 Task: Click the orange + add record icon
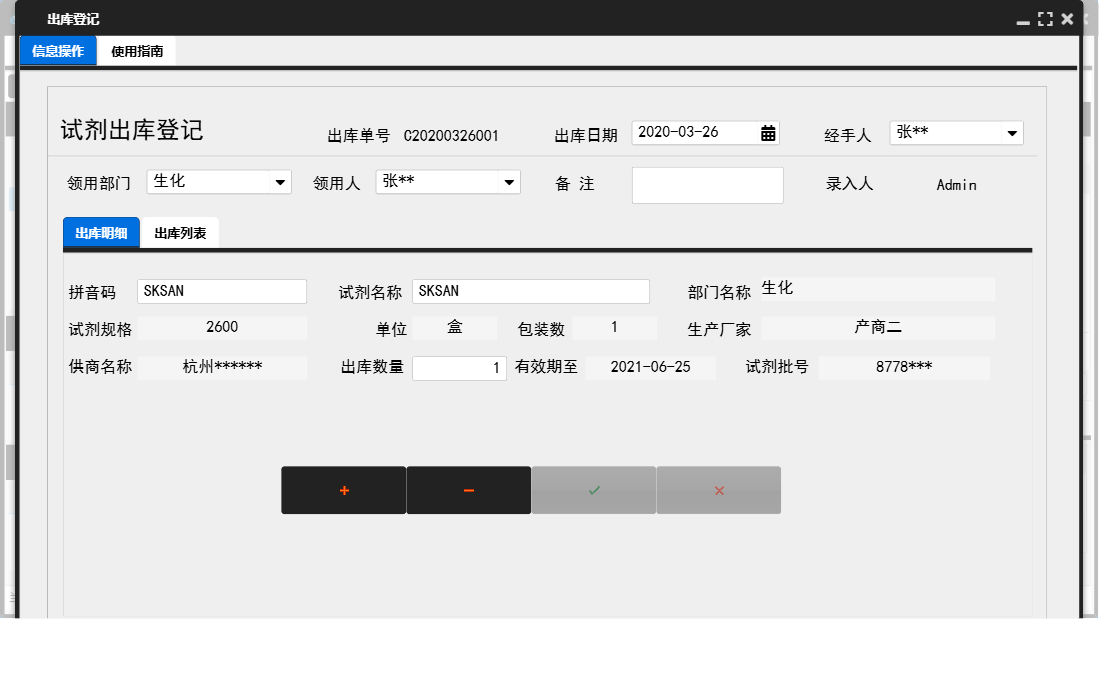click(x=344, y=490)
